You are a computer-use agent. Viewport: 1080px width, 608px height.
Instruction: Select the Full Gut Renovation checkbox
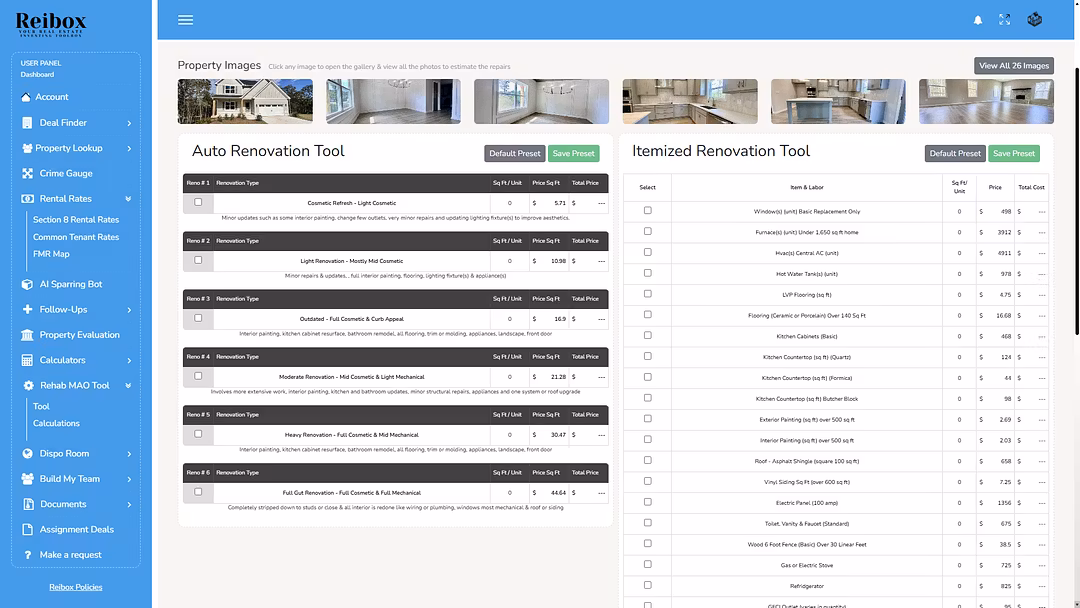coord(198,492)
